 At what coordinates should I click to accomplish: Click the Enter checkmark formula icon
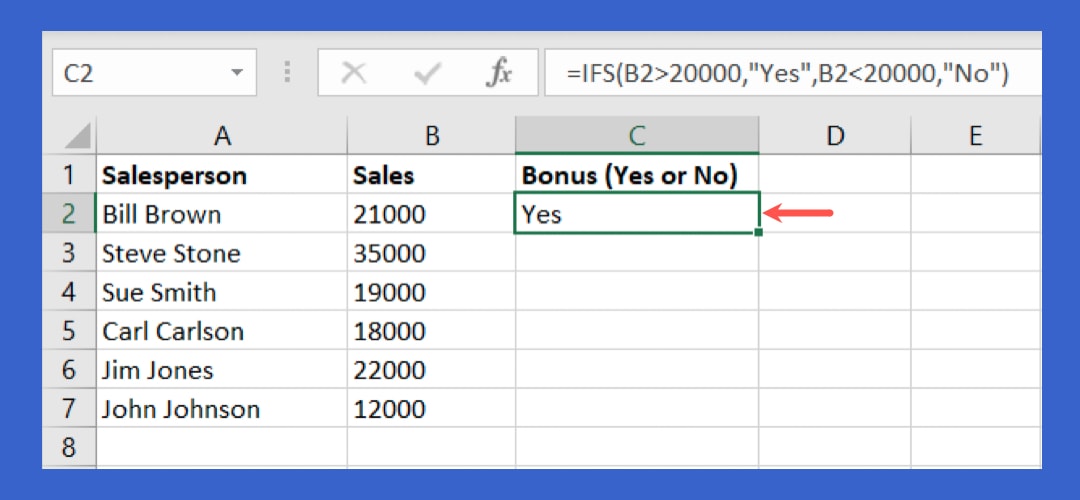428,73
